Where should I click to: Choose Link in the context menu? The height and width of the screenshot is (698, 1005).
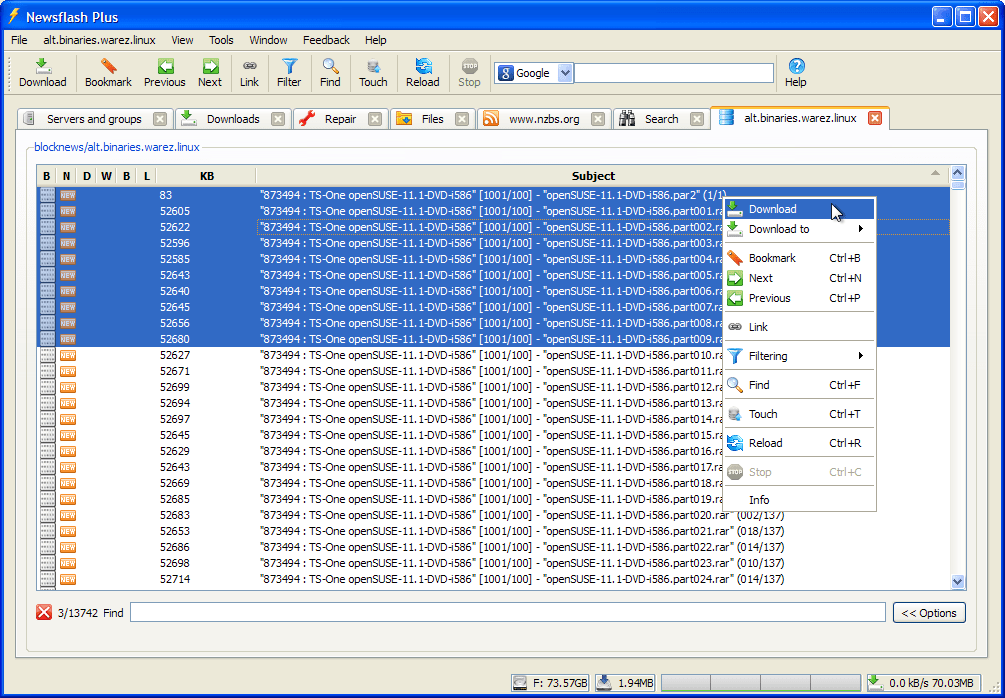pyautogui.click(x=799, y=327)
